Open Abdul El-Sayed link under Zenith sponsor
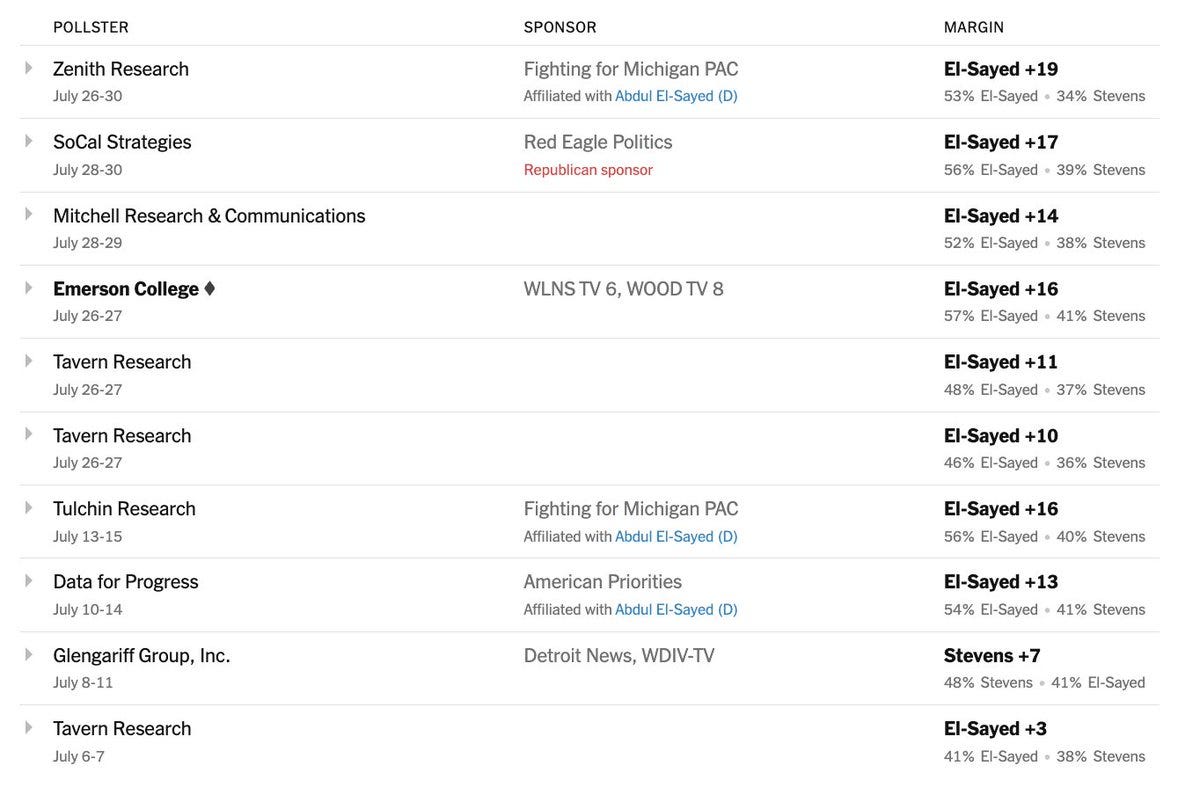 pyautogui.click(x=676, y=96)
